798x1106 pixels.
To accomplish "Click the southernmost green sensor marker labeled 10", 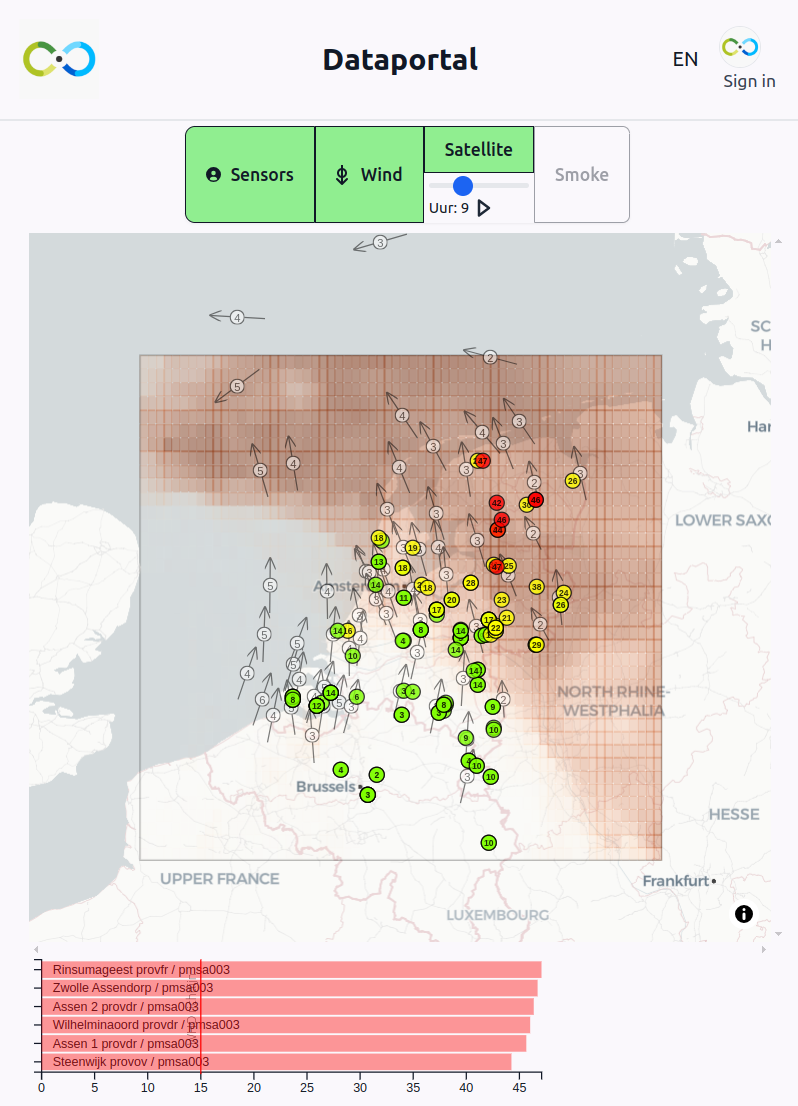I will pyautogui.click(x=488, y=843).
